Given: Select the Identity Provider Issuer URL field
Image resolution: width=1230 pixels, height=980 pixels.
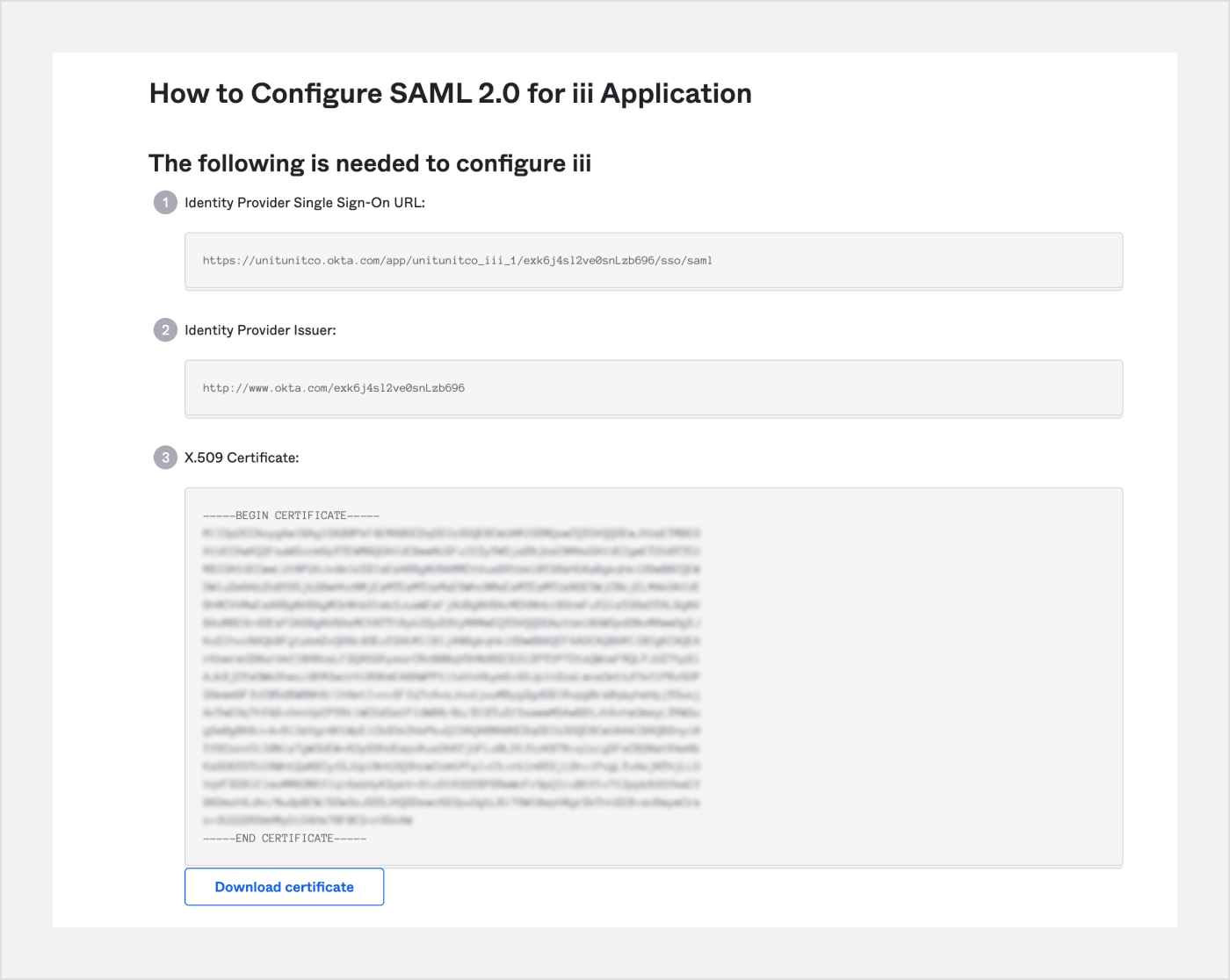Looking at the screenshot, I should click(x=653, y=388).
